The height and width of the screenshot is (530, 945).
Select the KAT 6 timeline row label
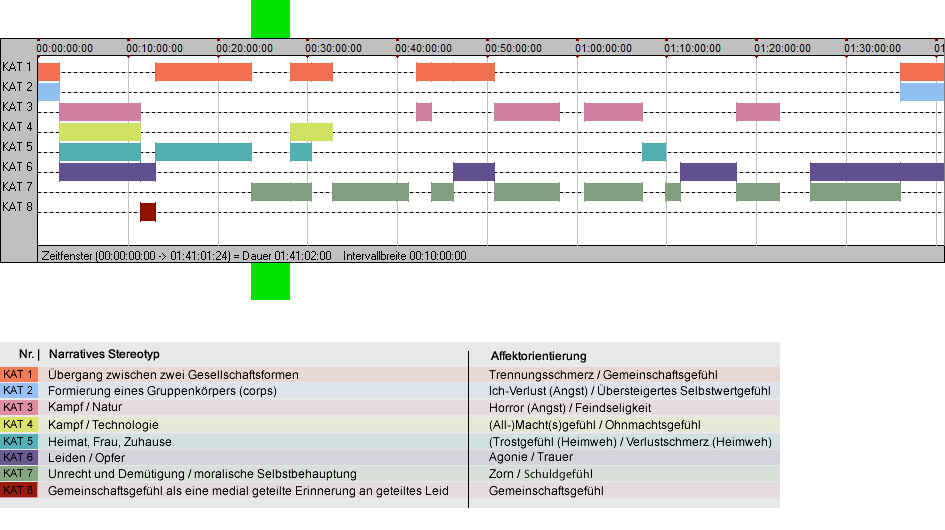coord(17,166)
